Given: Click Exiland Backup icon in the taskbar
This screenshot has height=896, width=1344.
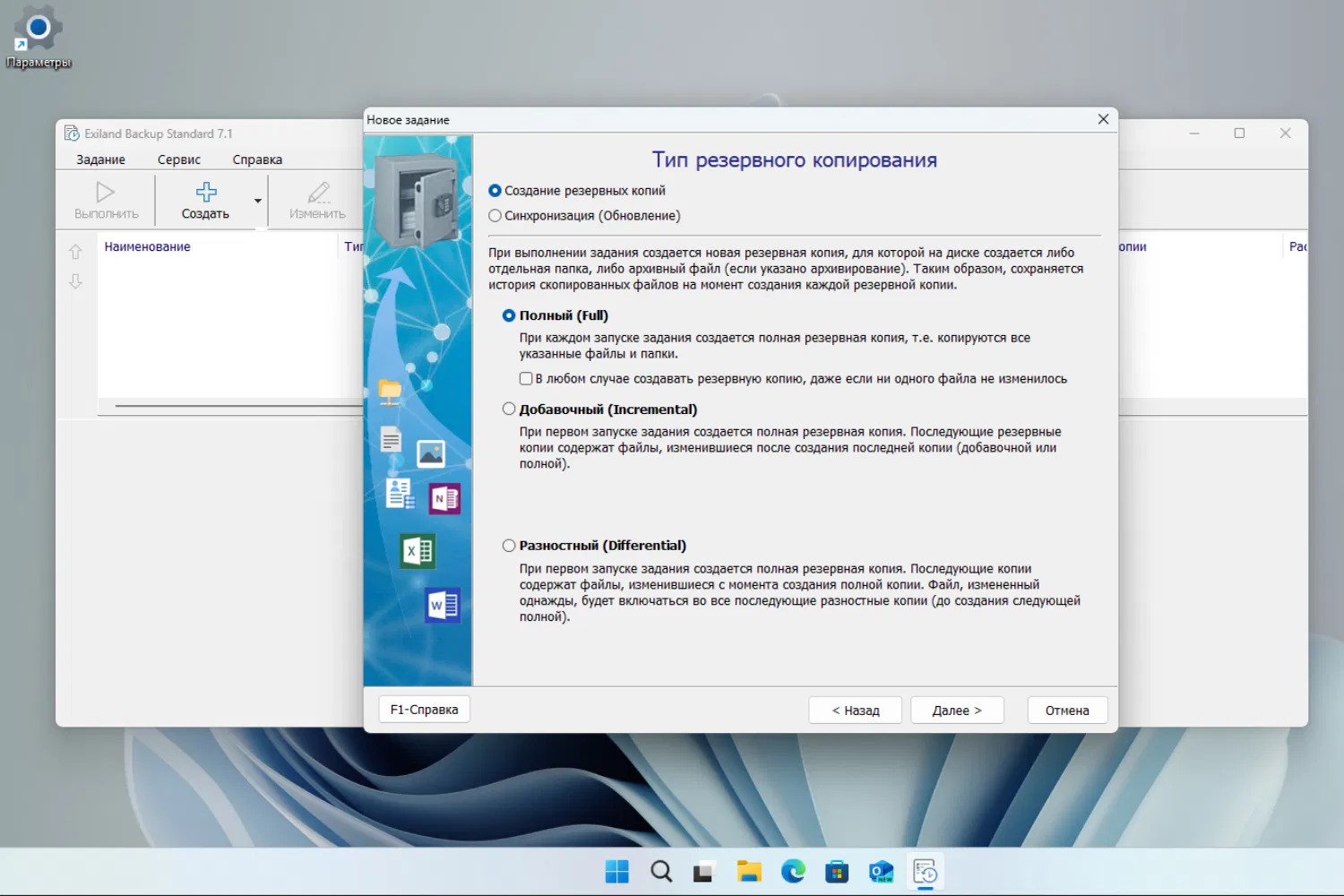Looking at the screenshot, I should pos(925,871).
